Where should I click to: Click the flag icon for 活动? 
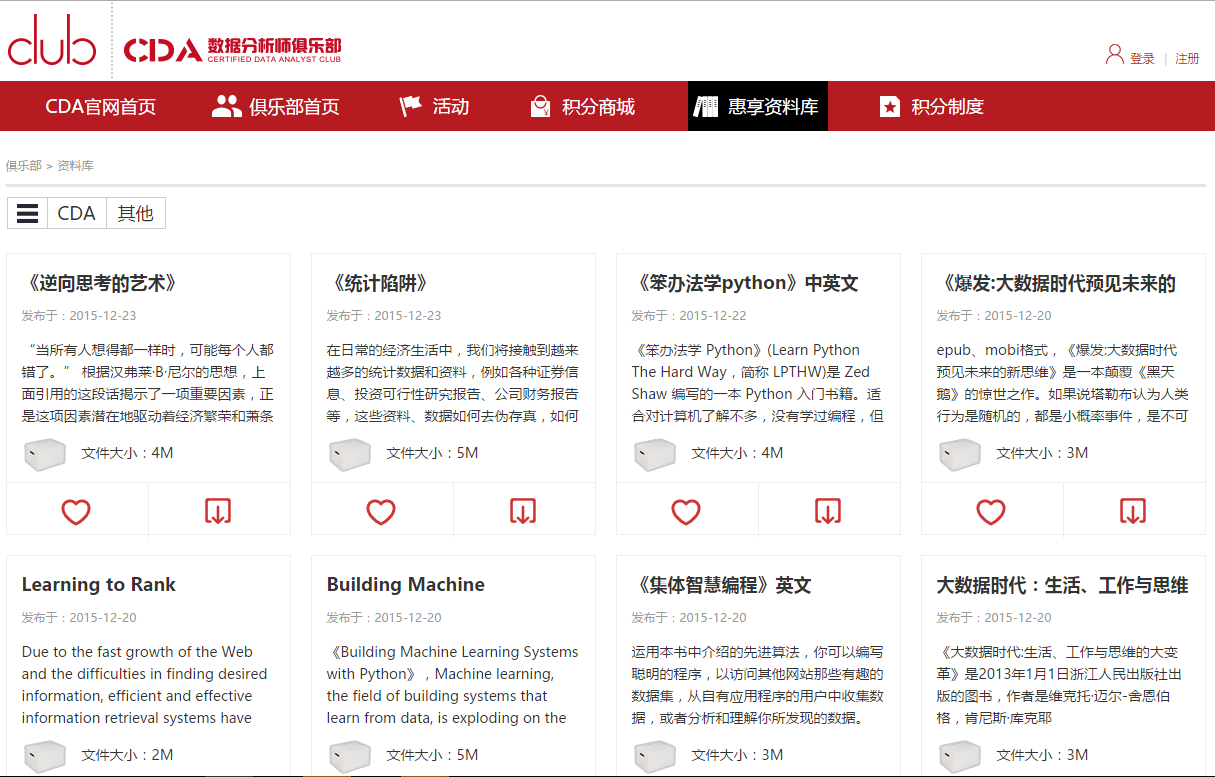click(411, 106)
